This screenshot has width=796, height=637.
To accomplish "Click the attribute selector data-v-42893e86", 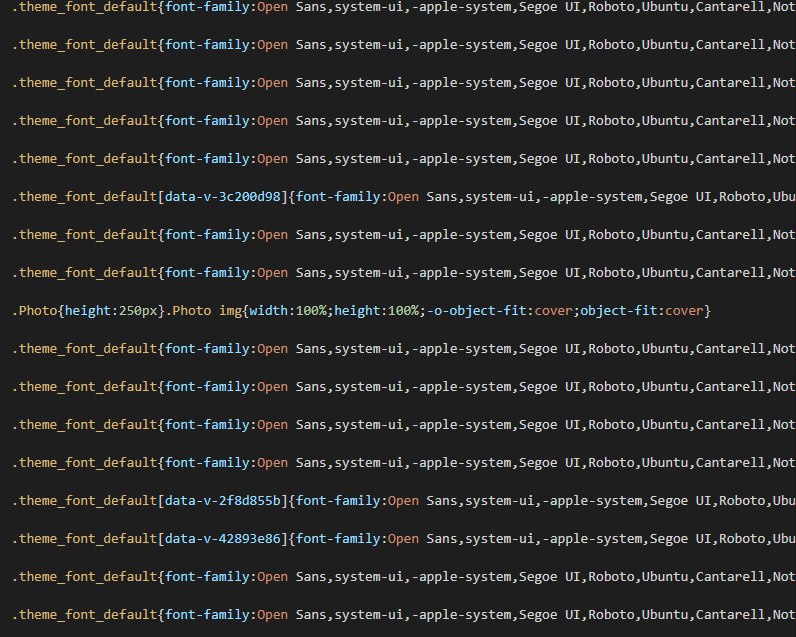I will [x=223, y=539].
